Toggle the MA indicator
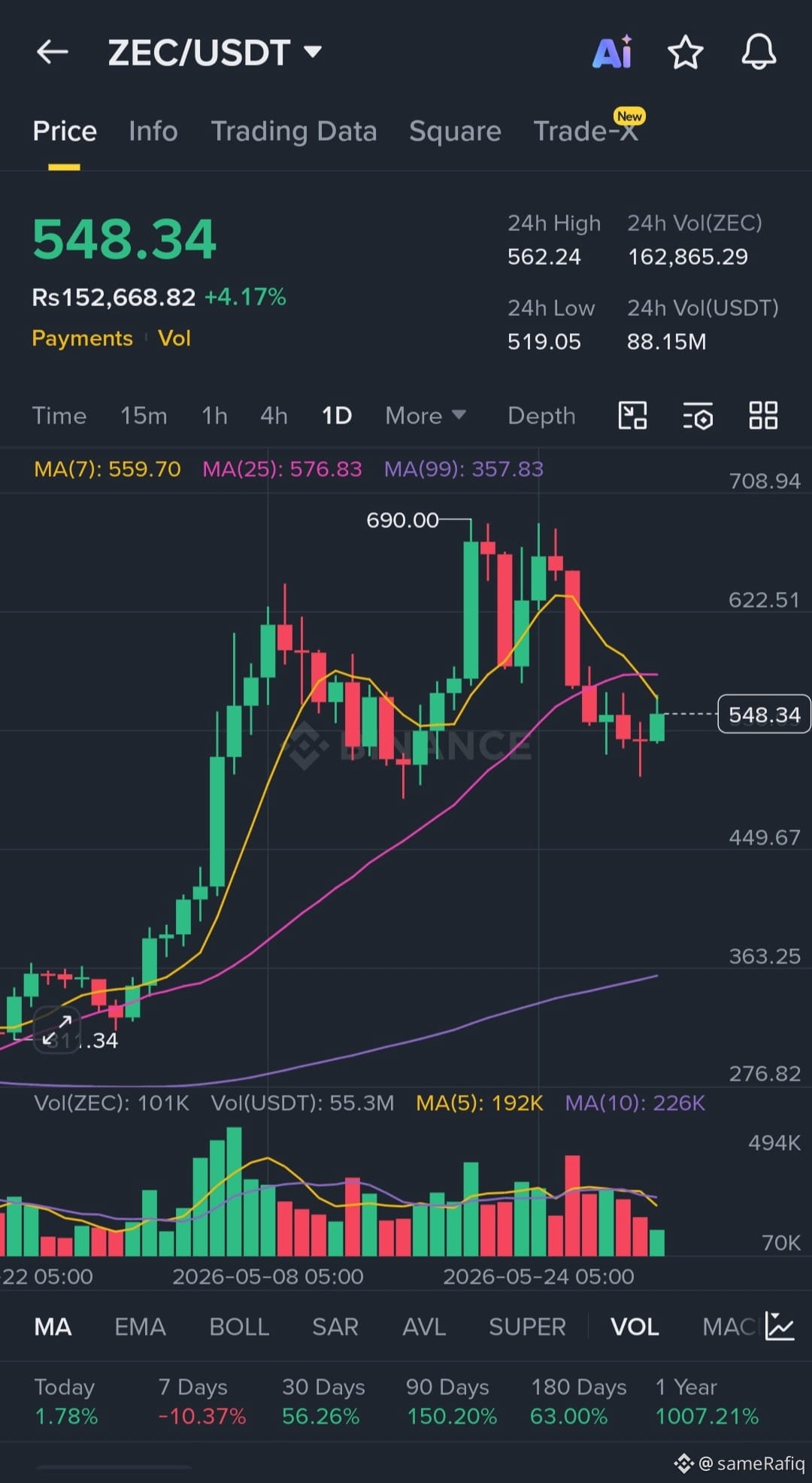Screen dimensions: 812x1483 (53, 1327)
